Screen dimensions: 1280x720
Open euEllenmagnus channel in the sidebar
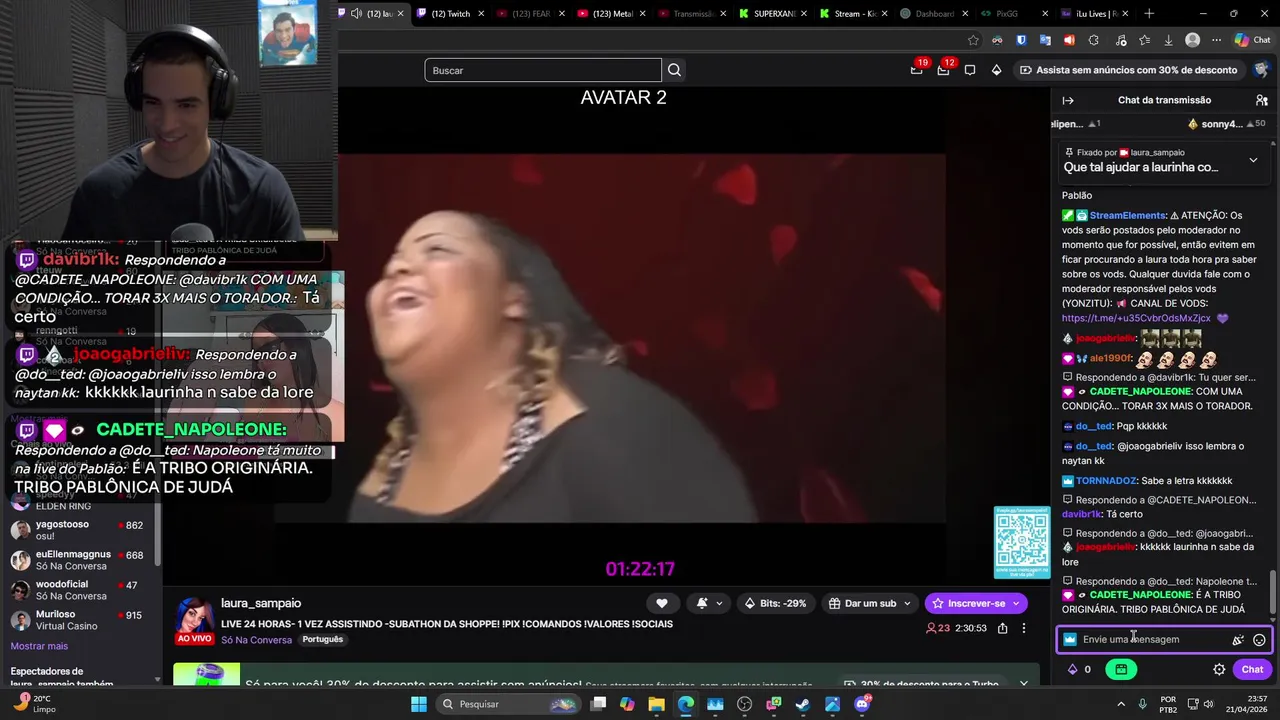pyautogui.click(x=80, y=560)
